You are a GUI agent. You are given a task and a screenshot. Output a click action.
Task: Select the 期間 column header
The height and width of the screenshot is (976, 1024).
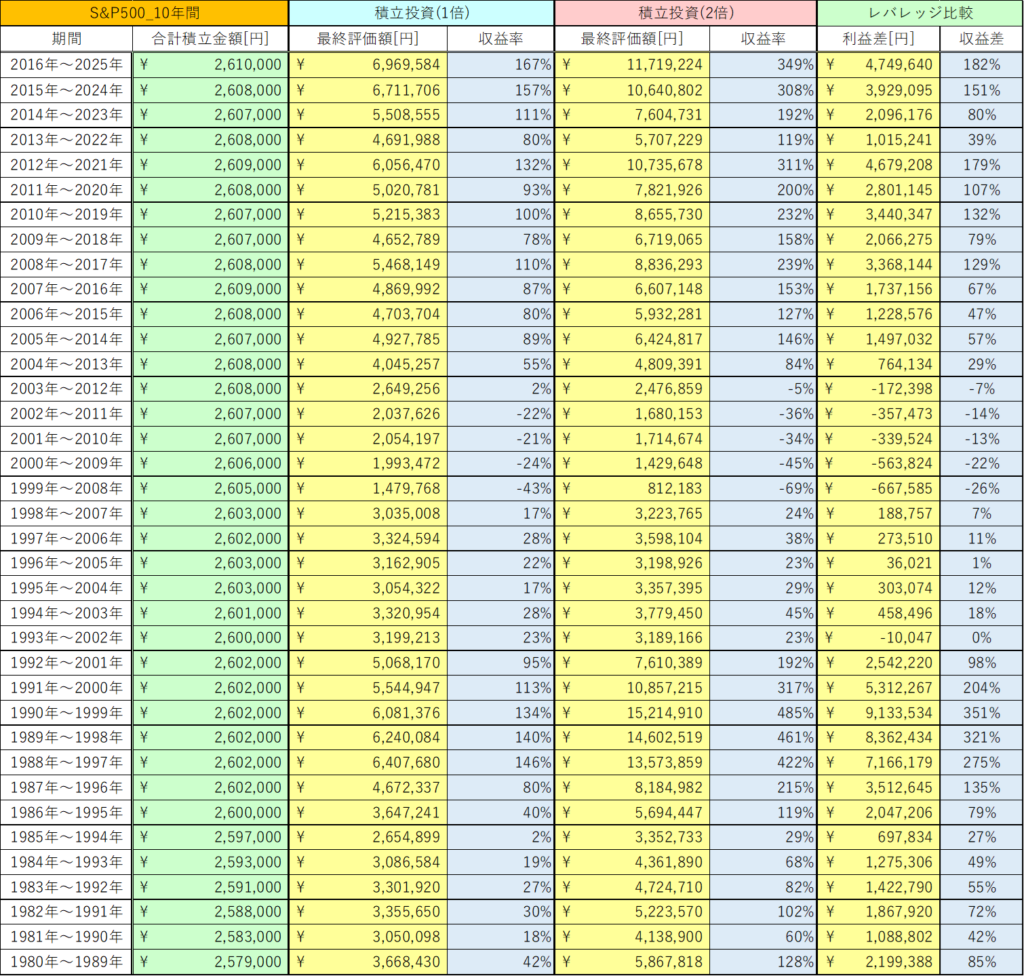pos(66,39)
